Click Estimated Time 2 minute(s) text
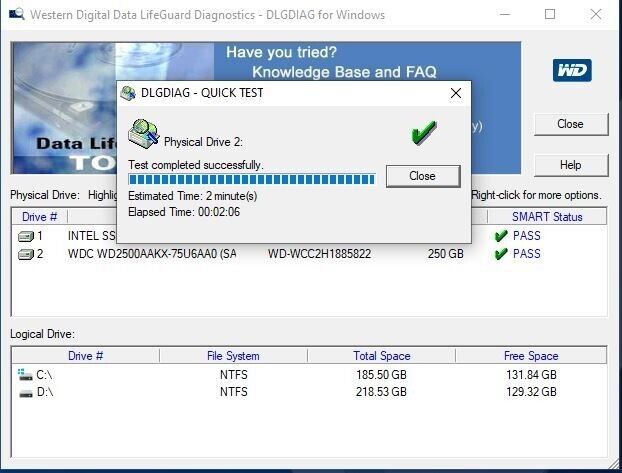This screenshot has height=473, width=622. (192, 196)
